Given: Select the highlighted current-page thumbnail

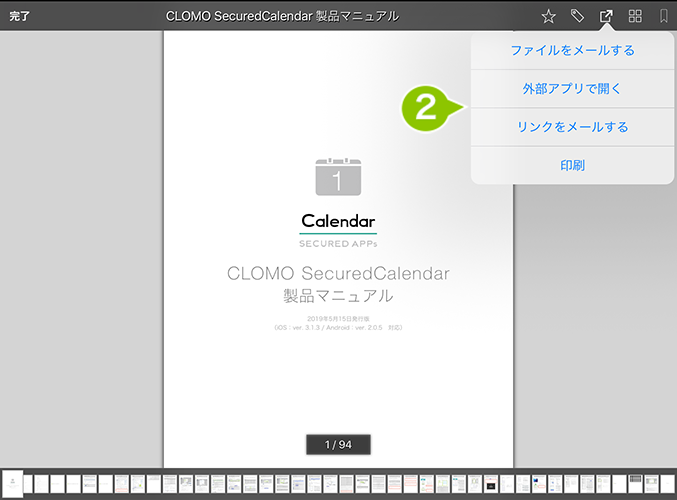Looking at the screenshot, I should tap(13, 484).
